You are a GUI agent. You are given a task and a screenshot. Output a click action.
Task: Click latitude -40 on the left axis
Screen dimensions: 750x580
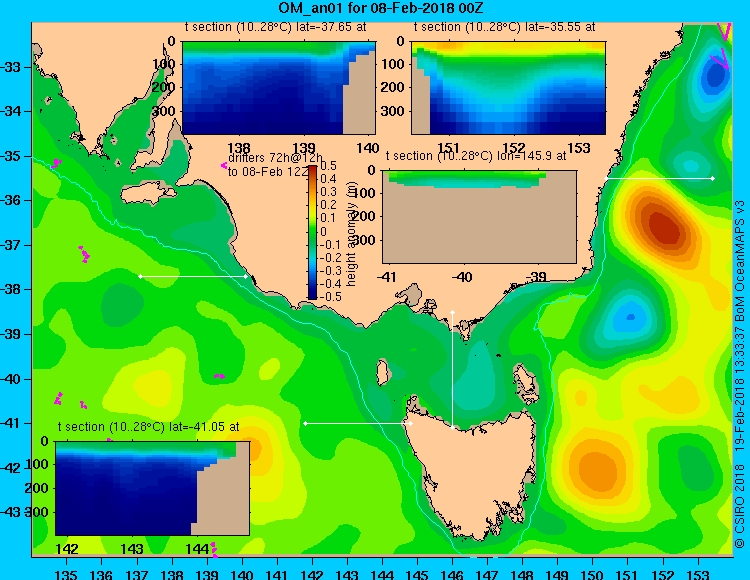click(x=11, y=379)
